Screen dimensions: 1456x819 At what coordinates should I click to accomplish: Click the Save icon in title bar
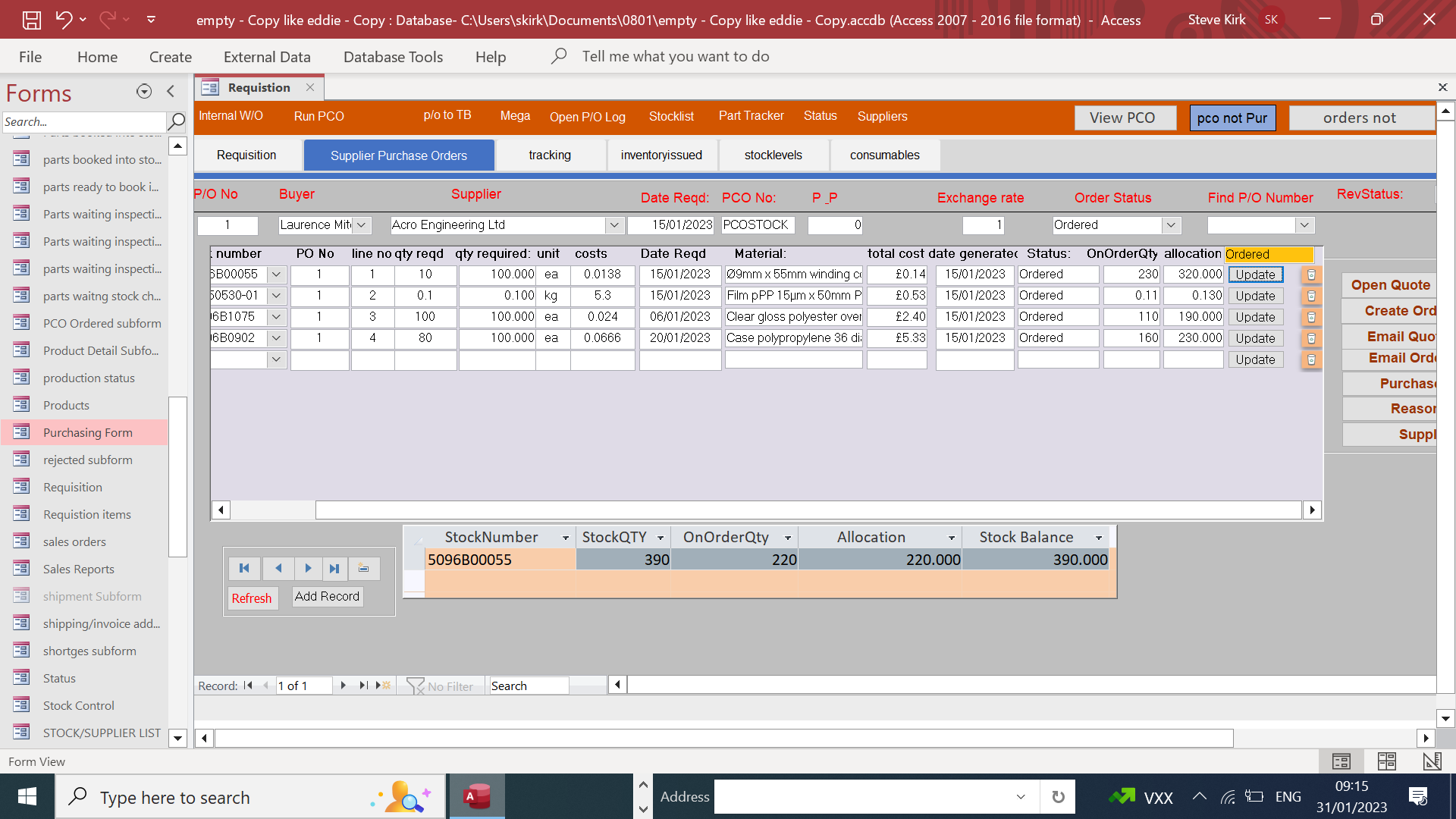tap(31, 20)
